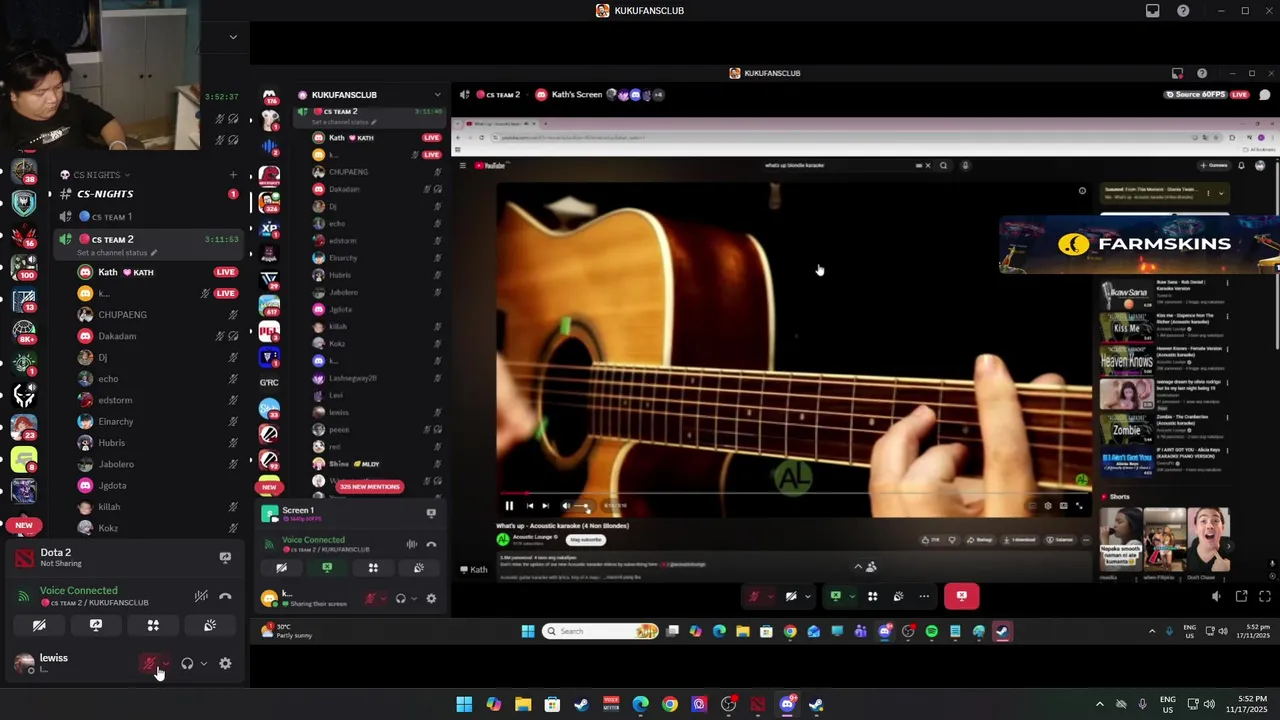The image size is (1280, 720).
Task: Toggle microphone mute in stream viewer control bar
Action: tap(754, 596)
